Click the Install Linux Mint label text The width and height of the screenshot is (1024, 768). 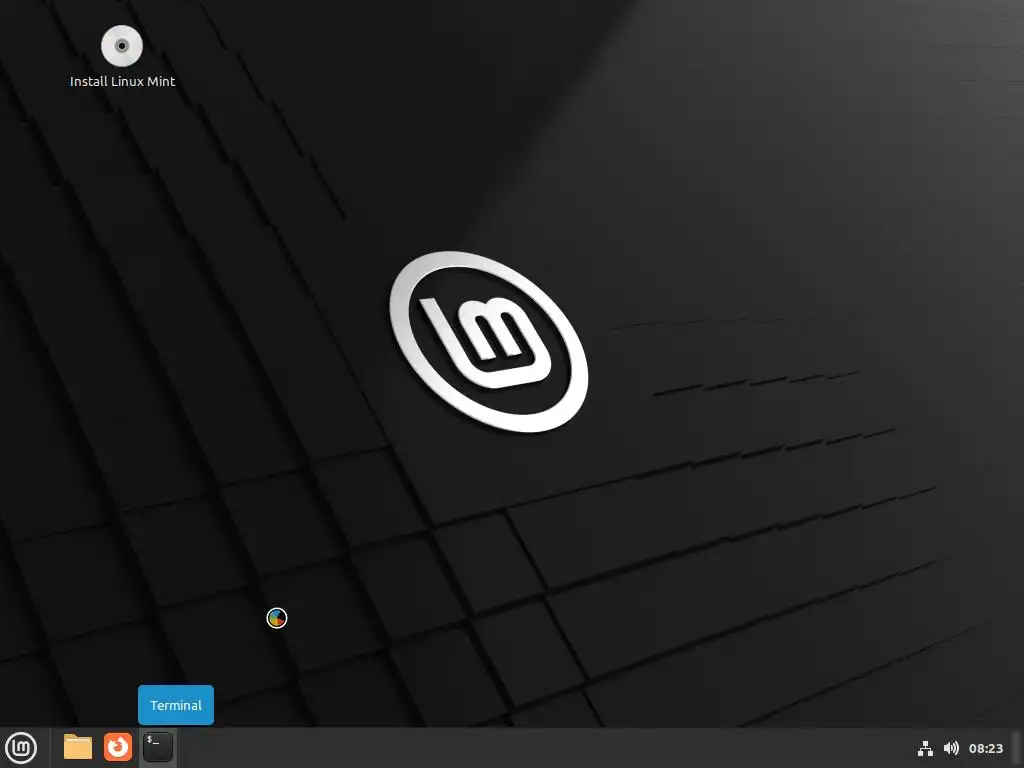pyautogui.click(x=123, y=82)
